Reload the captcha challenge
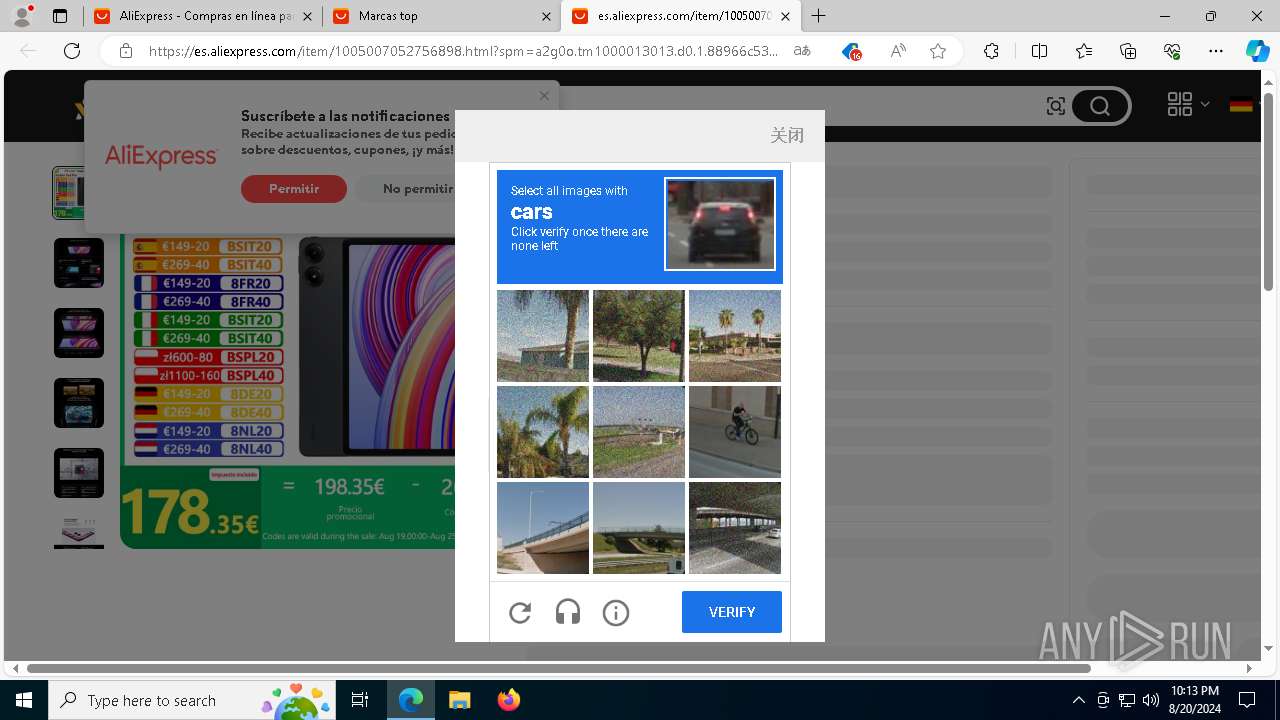The image size is (1280, 720). click(x=520, y=613)
